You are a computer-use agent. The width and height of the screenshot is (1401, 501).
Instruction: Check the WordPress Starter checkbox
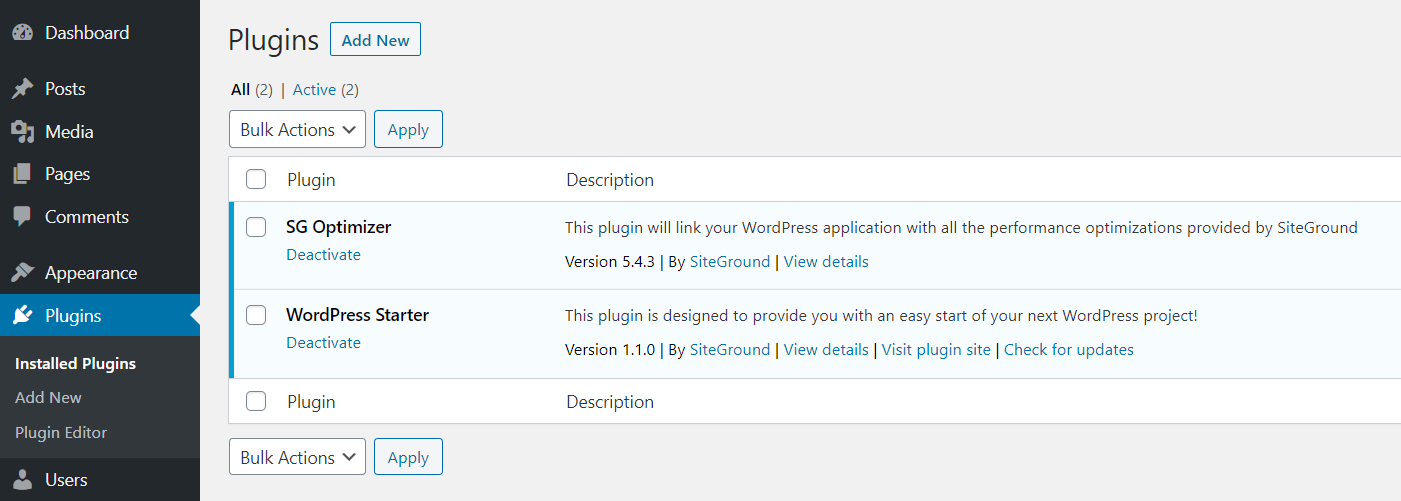[x=256, y=315]
